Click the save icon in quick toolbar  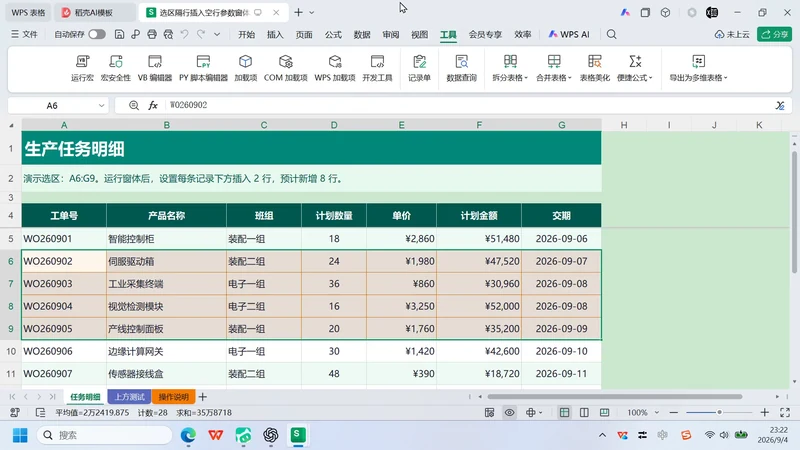119,34
